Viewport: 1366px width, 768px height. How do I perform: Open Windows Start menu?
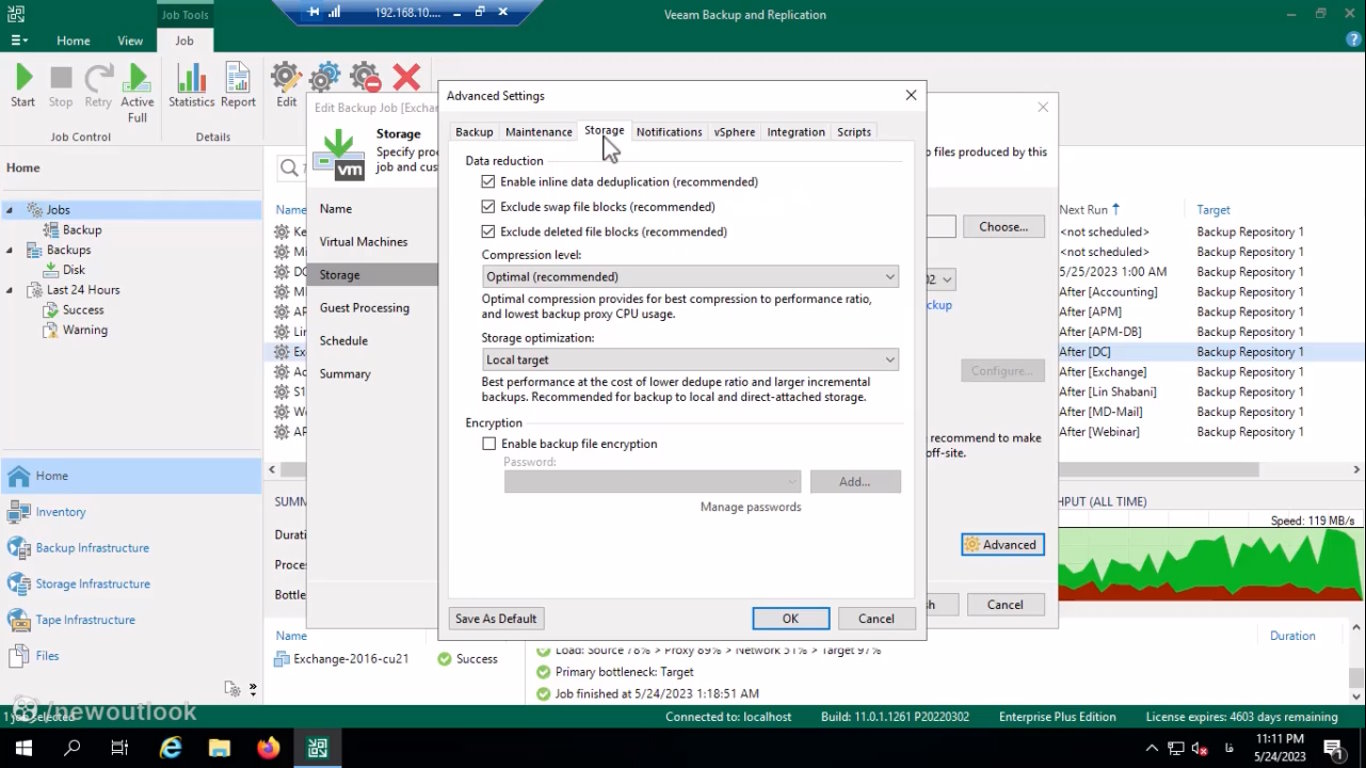coord(24,748)
